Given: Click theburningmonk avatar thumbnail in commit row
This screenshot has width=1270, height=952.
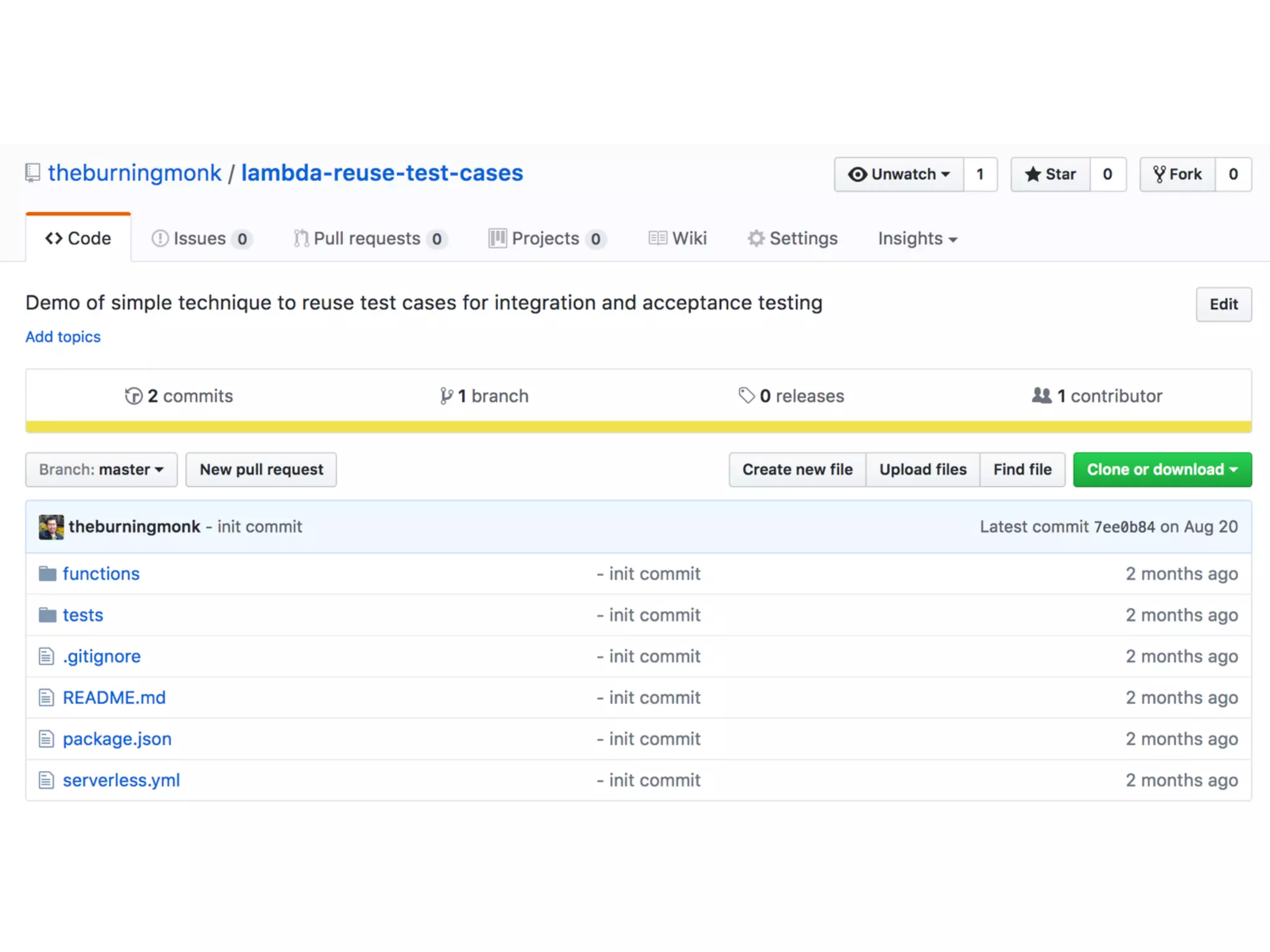Looking at the screenshot, I should pos(51,527).
